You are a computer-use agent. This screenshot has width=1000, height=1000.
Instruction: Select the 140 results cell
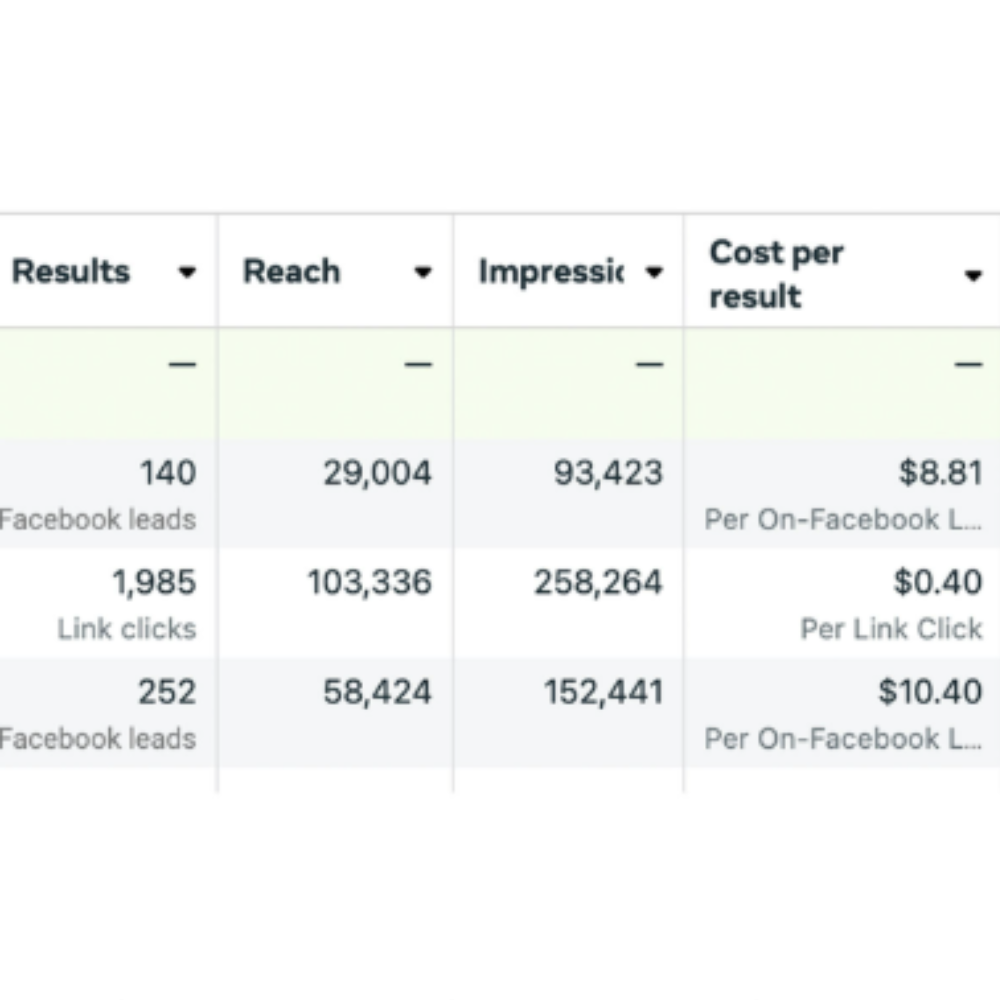tap(168, 472)
